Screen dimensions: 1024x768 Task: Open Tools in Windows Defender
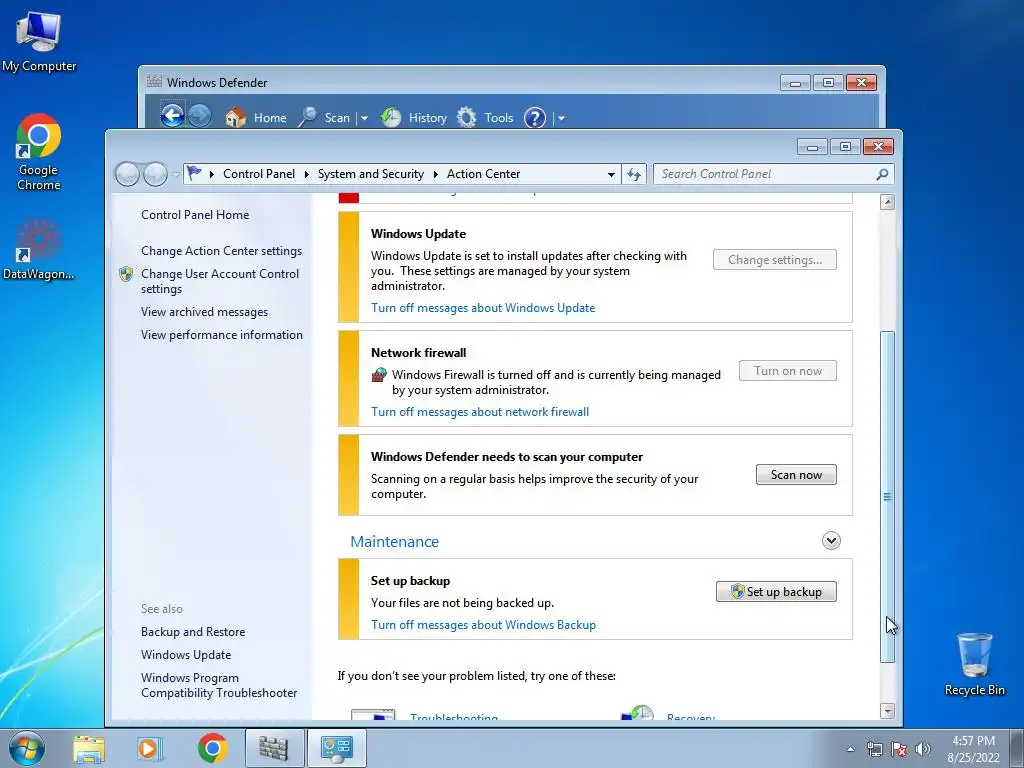click(485, 118)
